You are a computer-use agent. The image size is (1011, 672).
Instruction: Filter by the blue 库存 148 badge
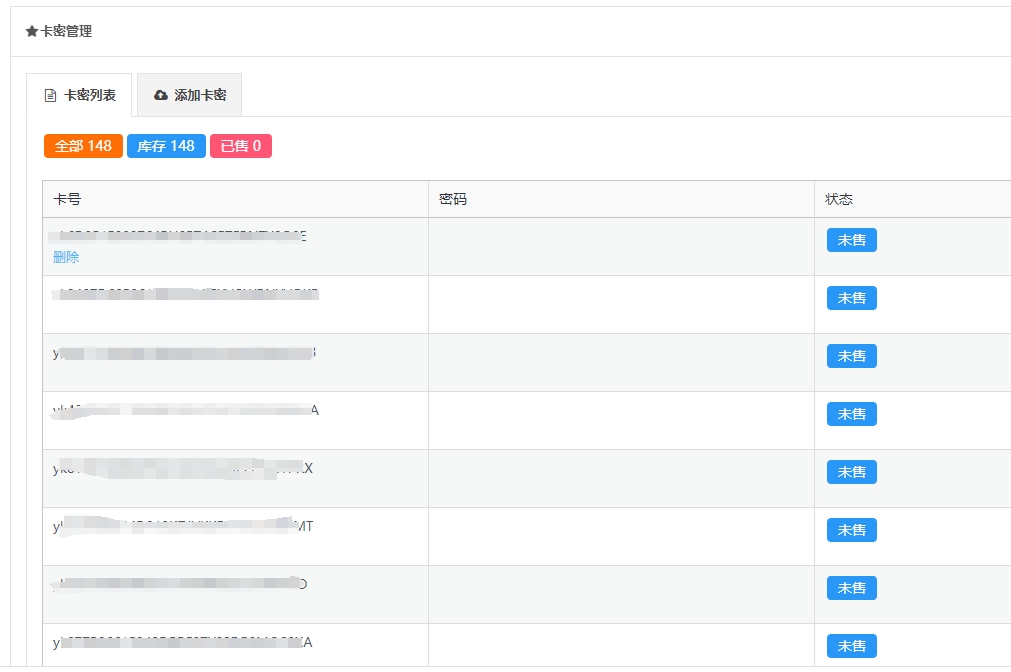[166, 146]
